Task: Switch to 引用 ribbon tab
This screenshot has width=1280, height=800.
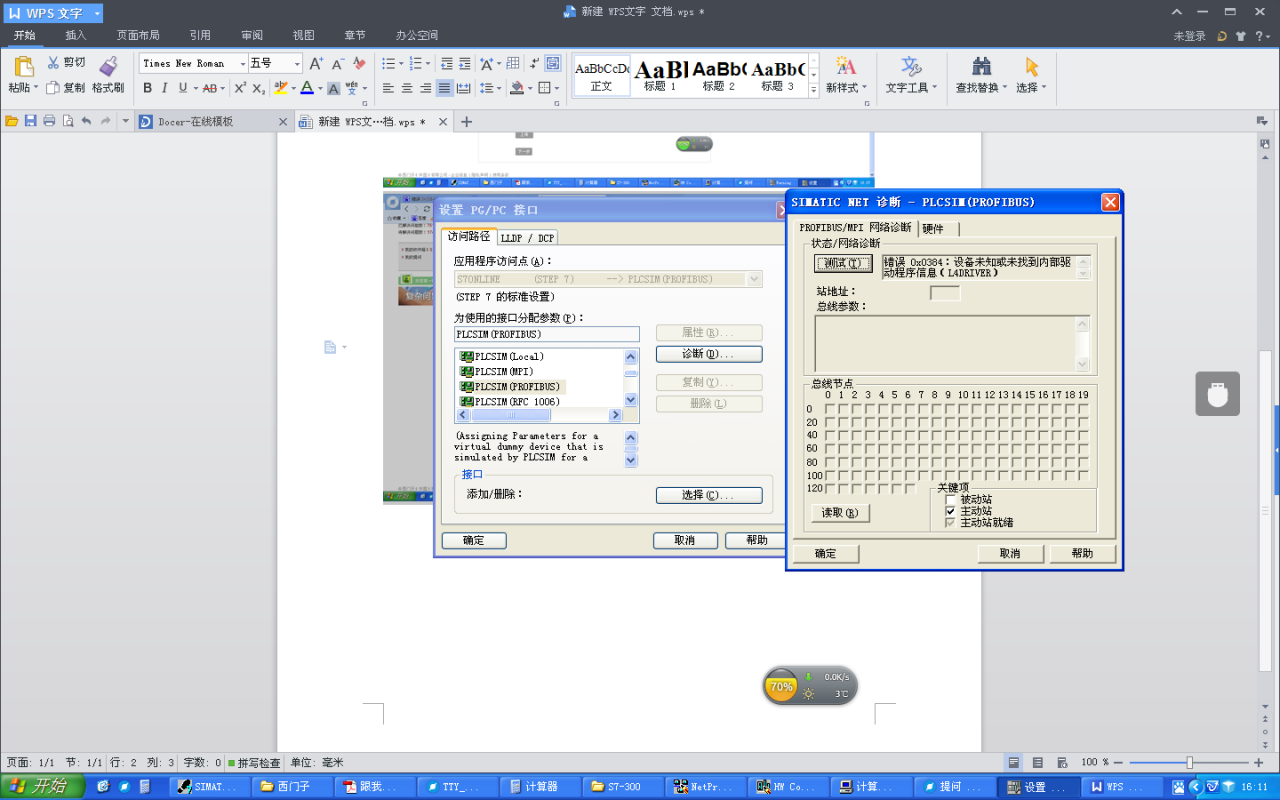Action: [200, 35]
